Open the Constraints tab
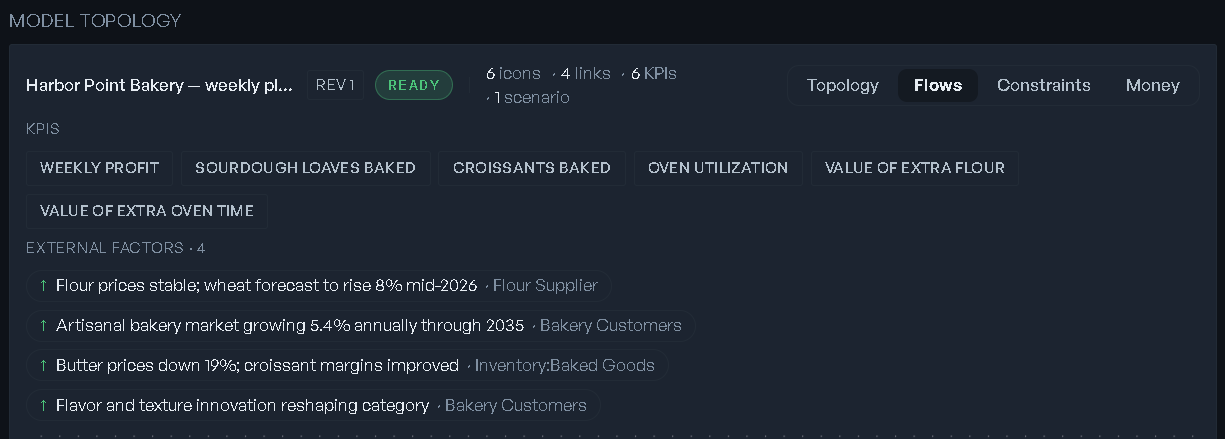 tap(1043, 85)
